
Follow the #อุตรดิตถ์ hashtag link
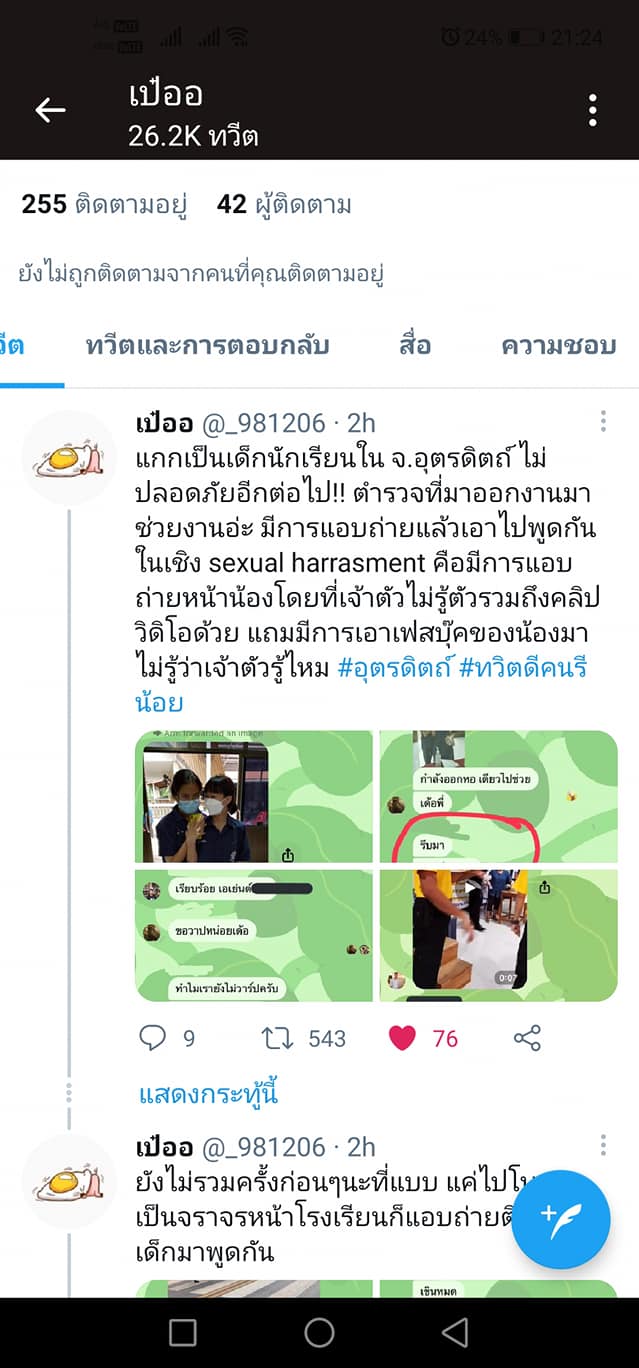coord(395,668)
